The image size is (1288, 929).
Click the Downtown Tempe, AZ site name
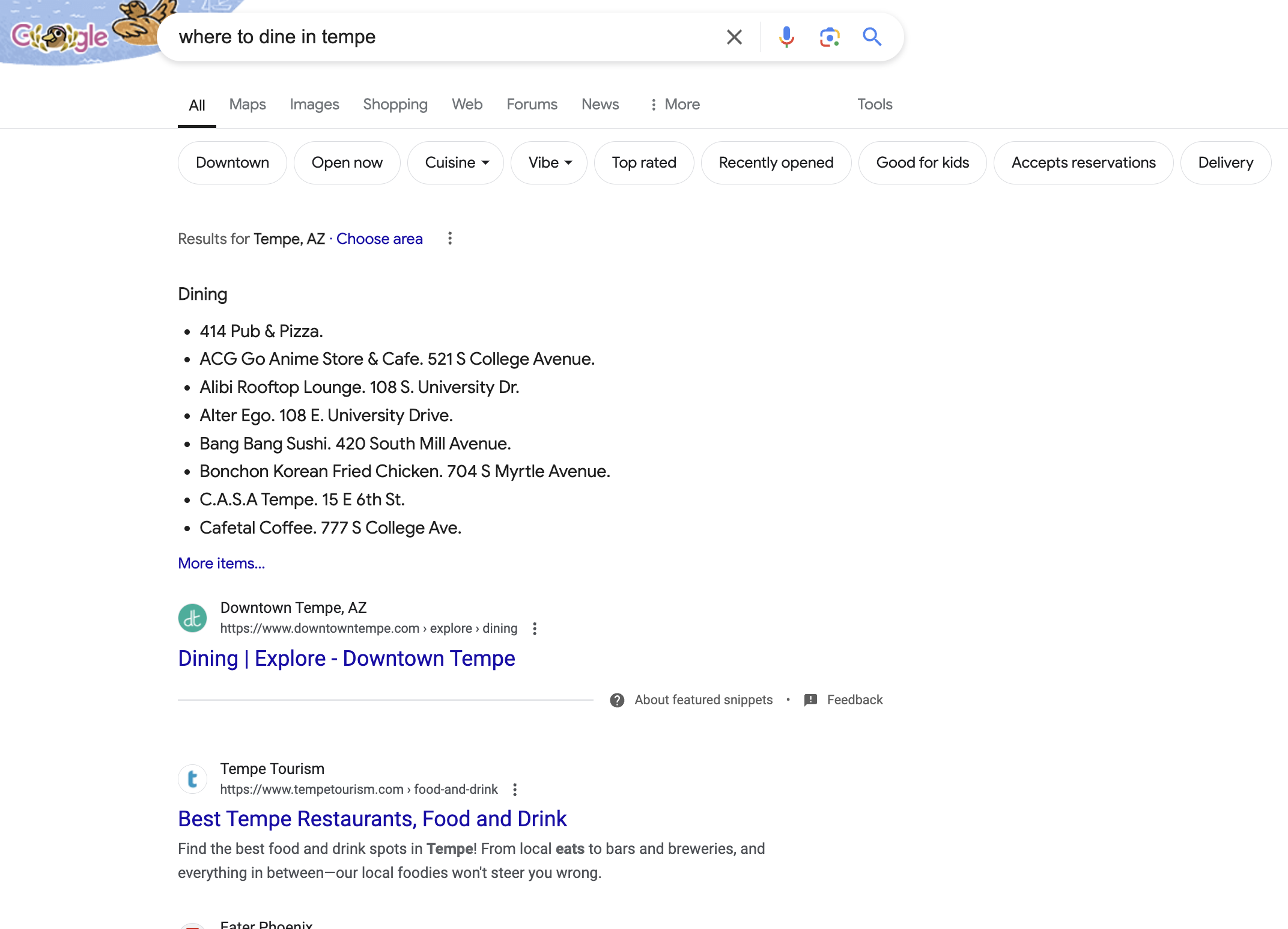pyautogui.click(x=293, y=608)
